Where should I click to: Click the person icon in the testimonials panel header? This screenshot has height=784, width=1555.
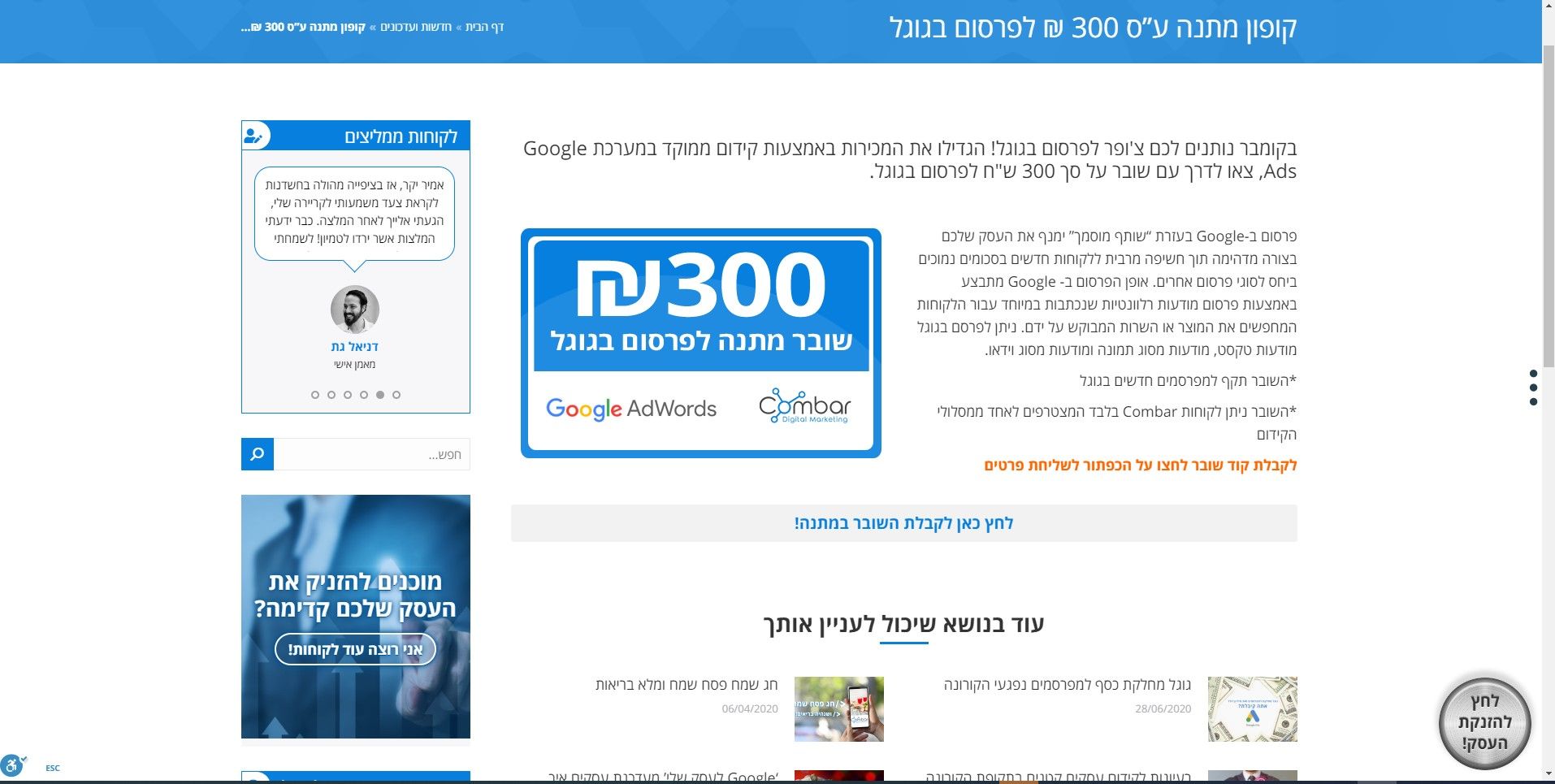pyautogui.click(x=254, y=135)
